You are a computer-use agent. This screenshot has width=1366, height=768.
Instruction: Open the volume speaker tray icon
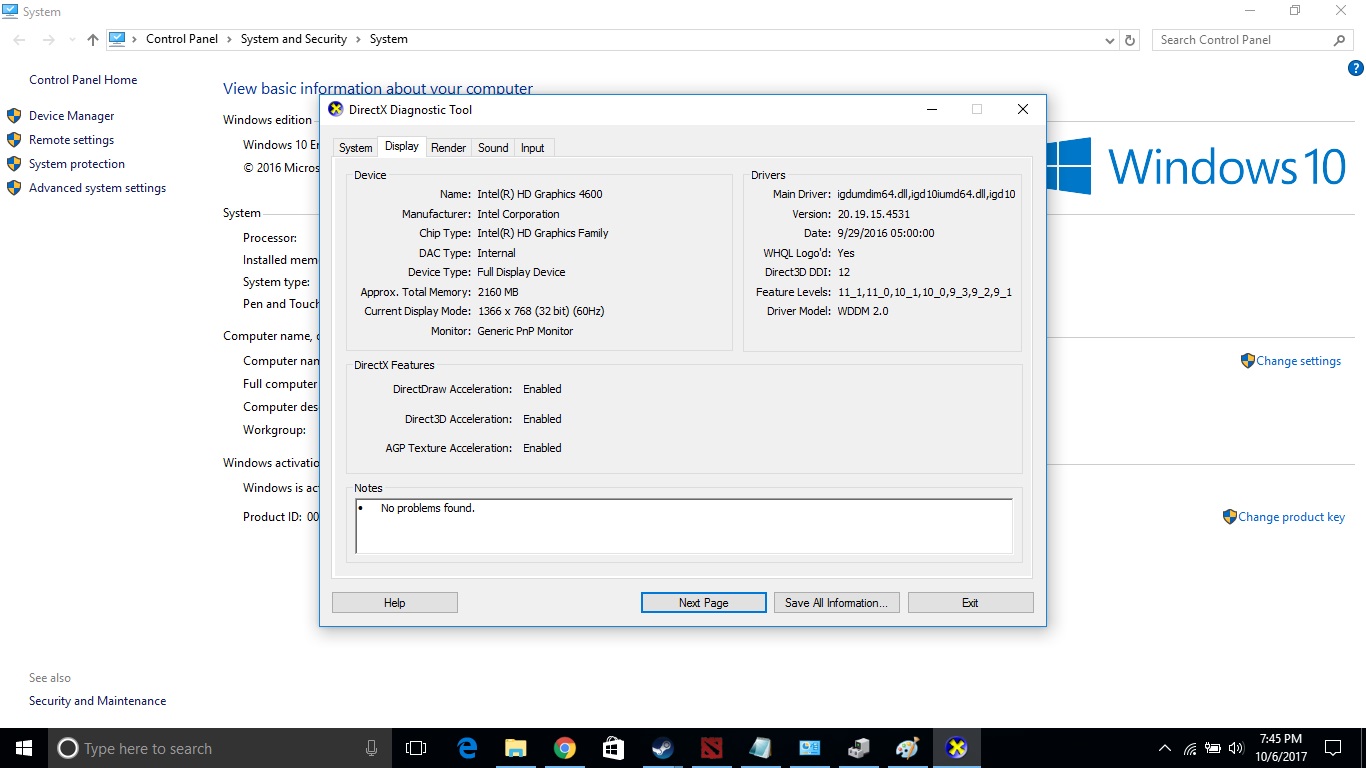(x=1236, y=748)
